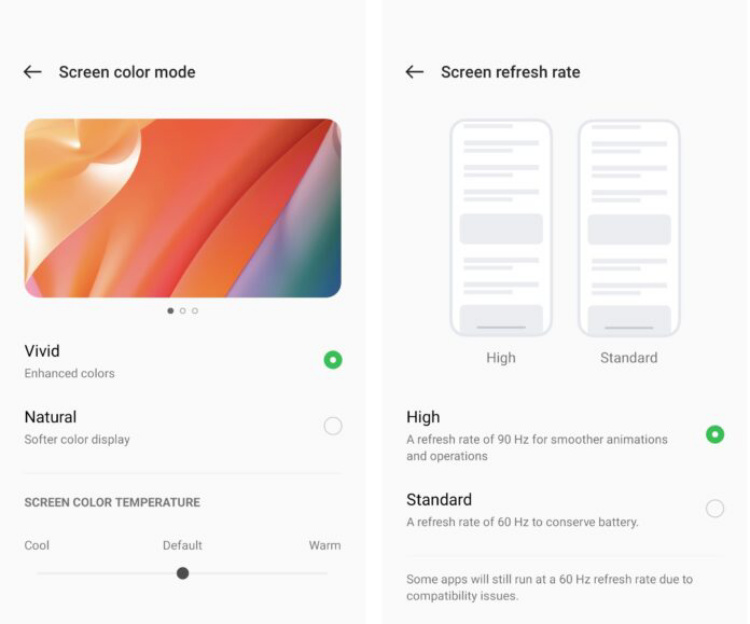The height and width of the screenshot is (624, 750).
Task: Tap the Cool temperature label
Action: click(x=37, y=546)
